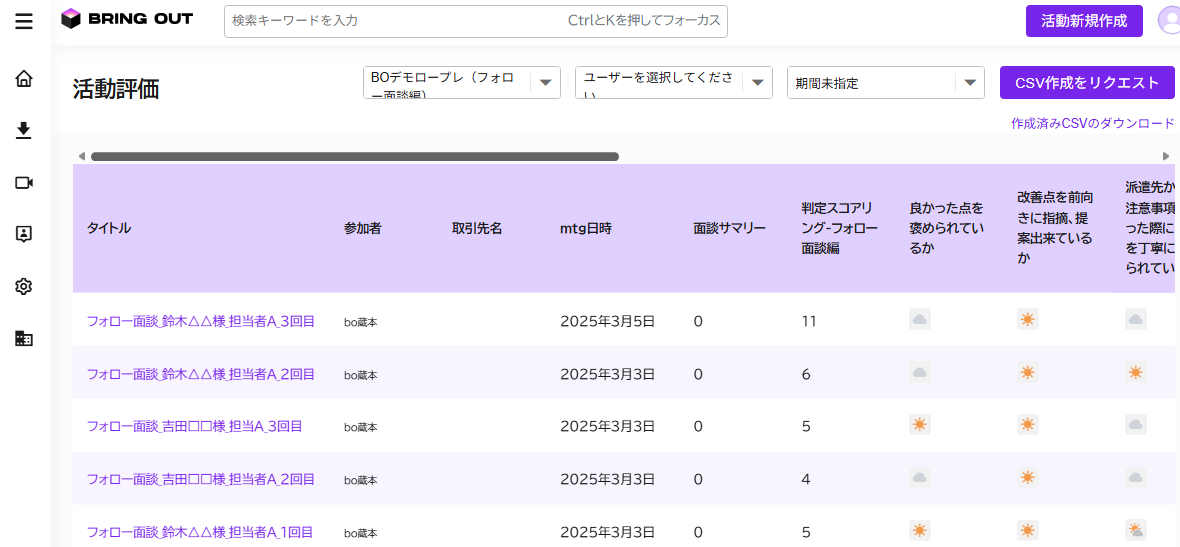Screen dimensions: 1180x547
Task: Click the scrollbar left arrow
Action: (x=81, y=157)
